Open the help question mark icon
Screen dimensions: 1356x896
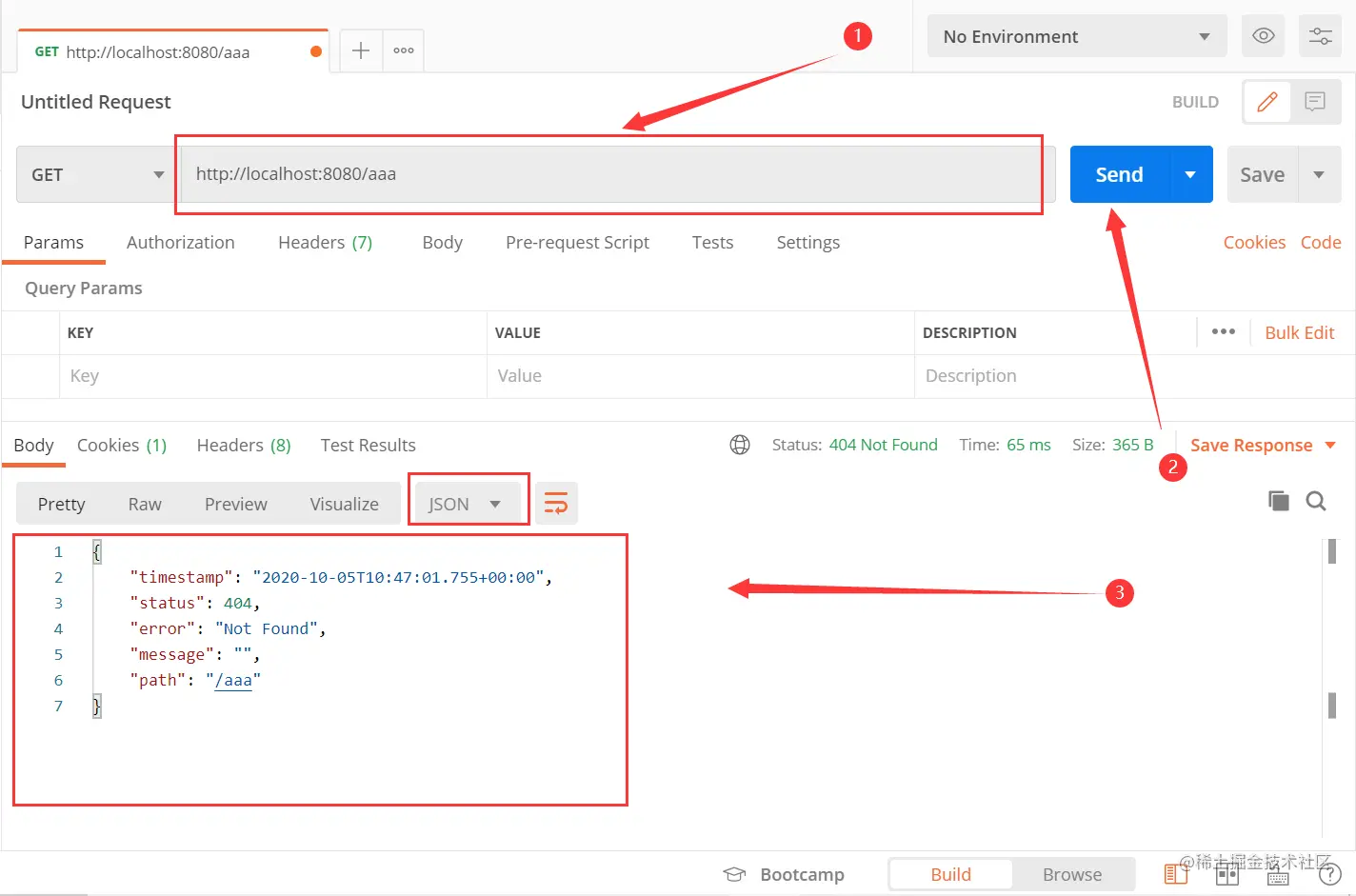pos(1329,874)
